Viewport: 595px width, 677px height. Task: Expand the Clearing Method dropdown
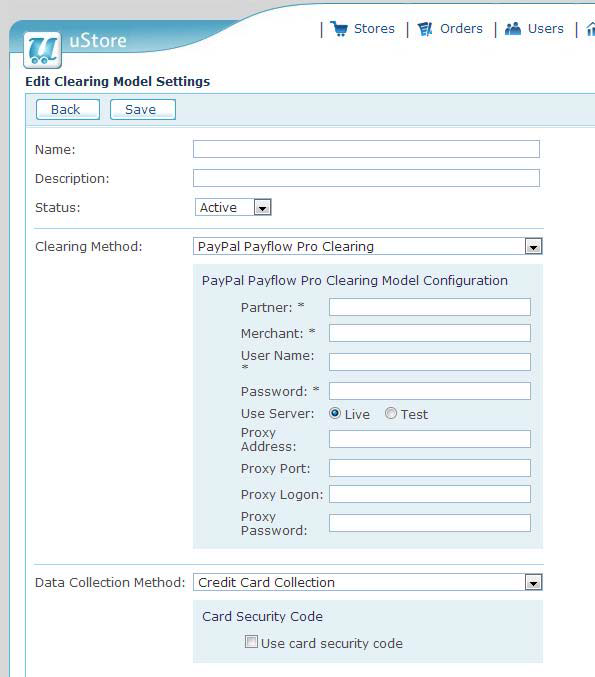pyautogui.click(x=368, y=246)
